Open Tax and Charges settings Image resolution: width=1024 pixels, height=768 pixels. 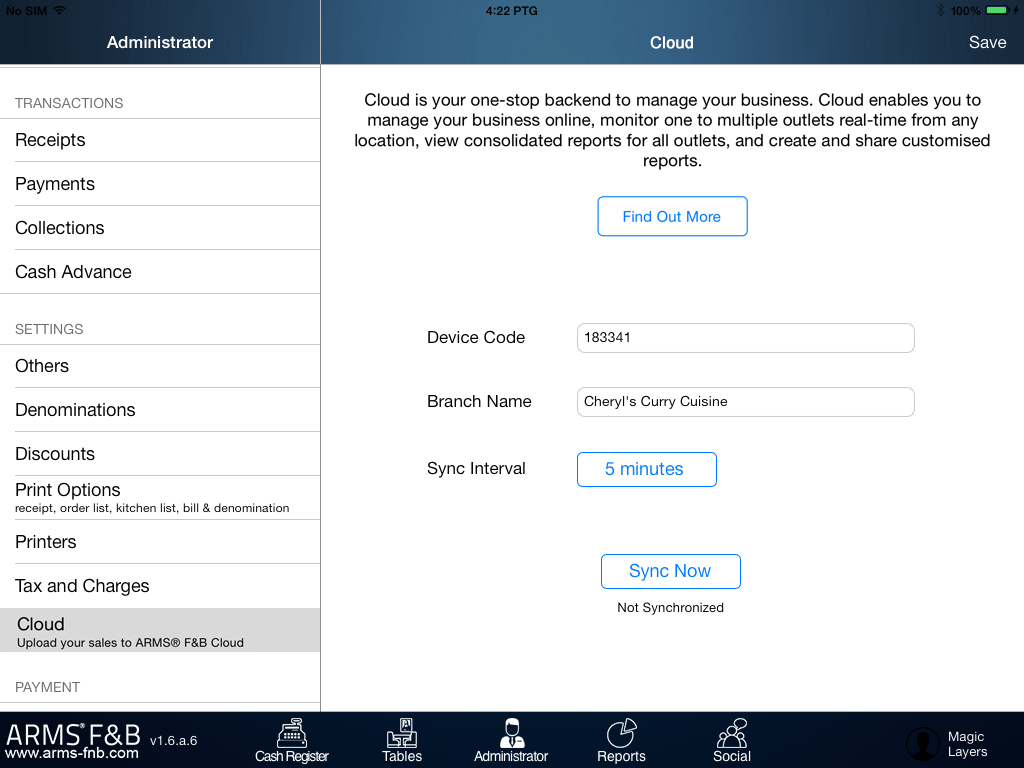pos(160,586)
